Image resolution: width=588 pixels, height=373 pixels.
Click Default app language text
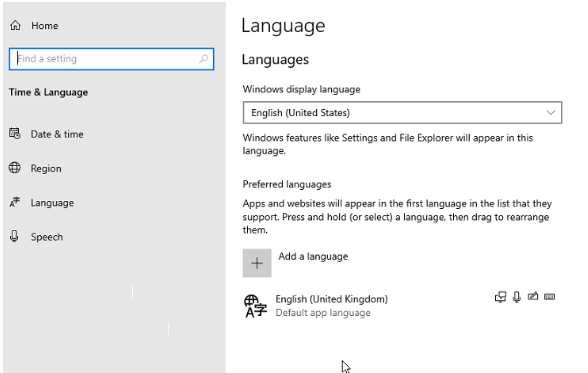coord(323,313)
